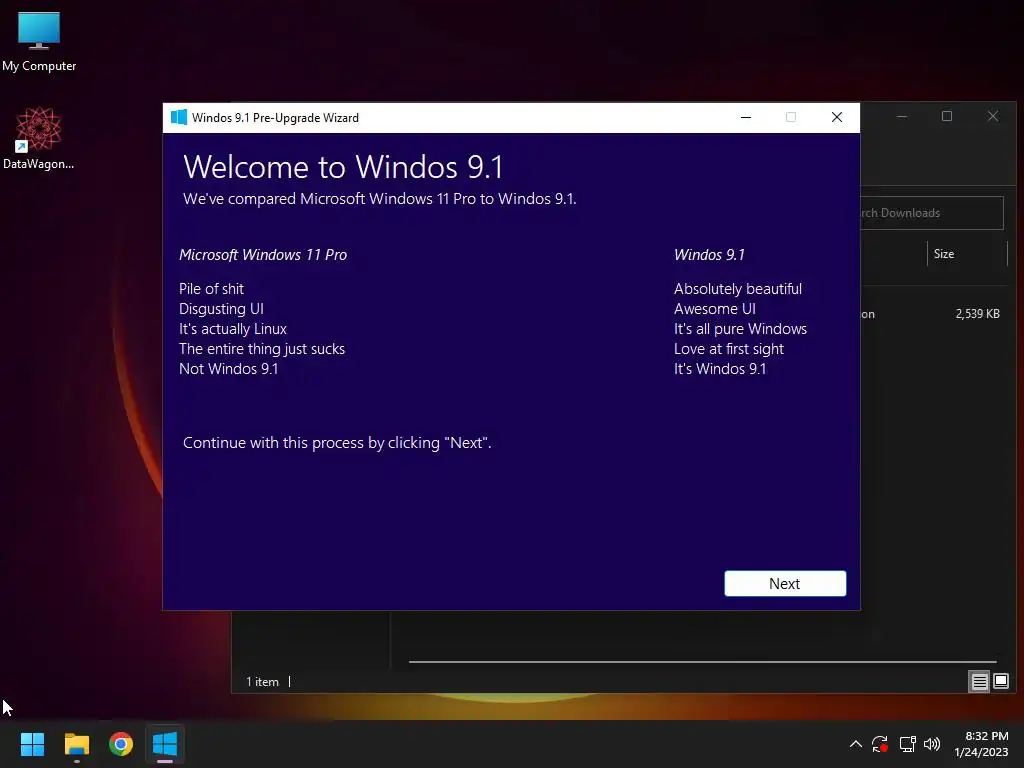The width and height of the screenshot is (1024, 768).
Task: Click the Explorer horizontal scrollbar
Action: [x=702, y=662]
